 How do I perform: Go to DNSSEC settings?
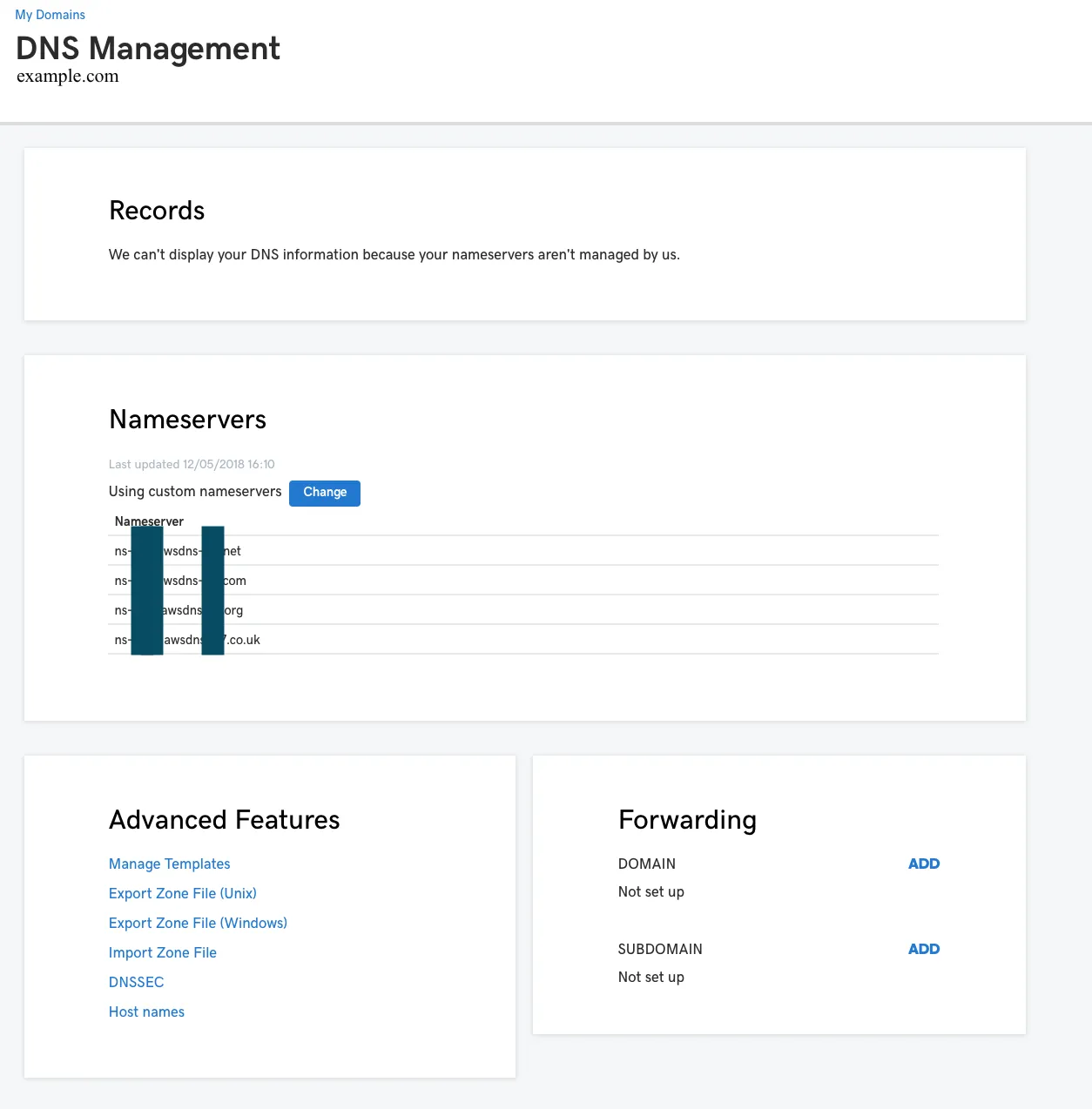137,982
